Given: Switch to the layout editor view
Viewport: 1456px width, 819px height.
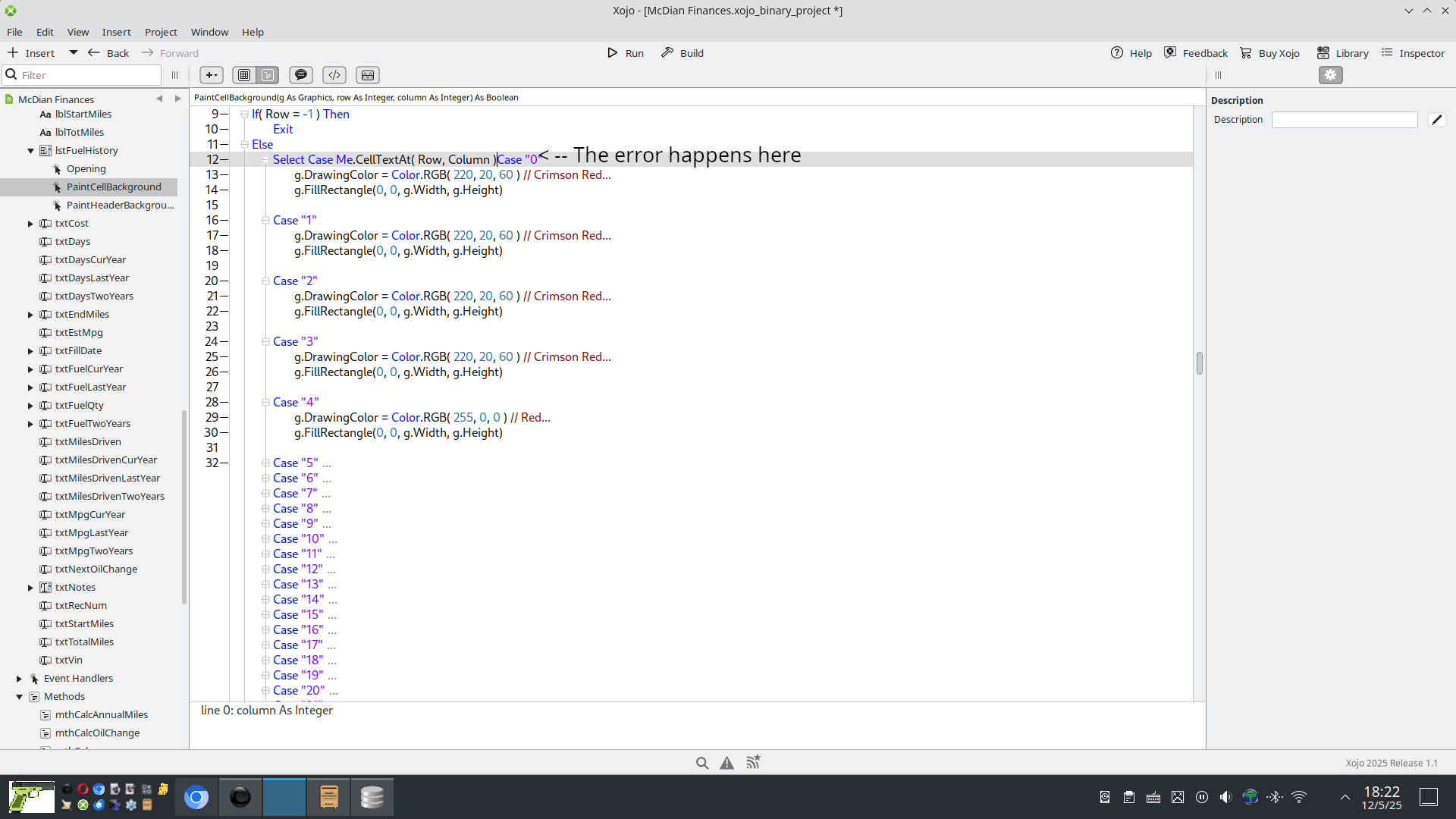Looking at the screenshot, I should click(244, 75).
